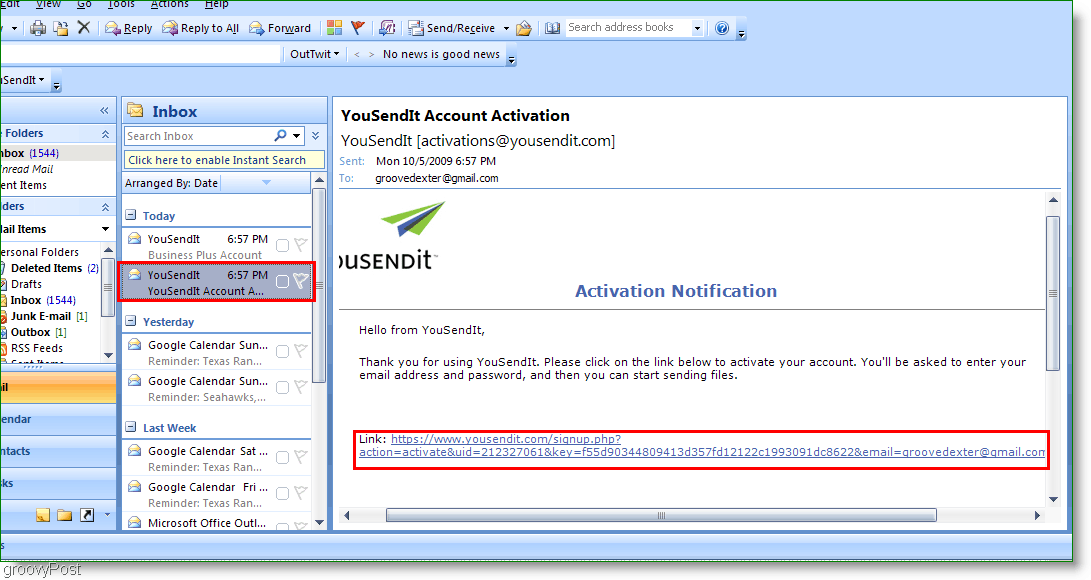1091x580 pixels.
Task: Collapse the Mail Folders section
Action: (105, 207)
